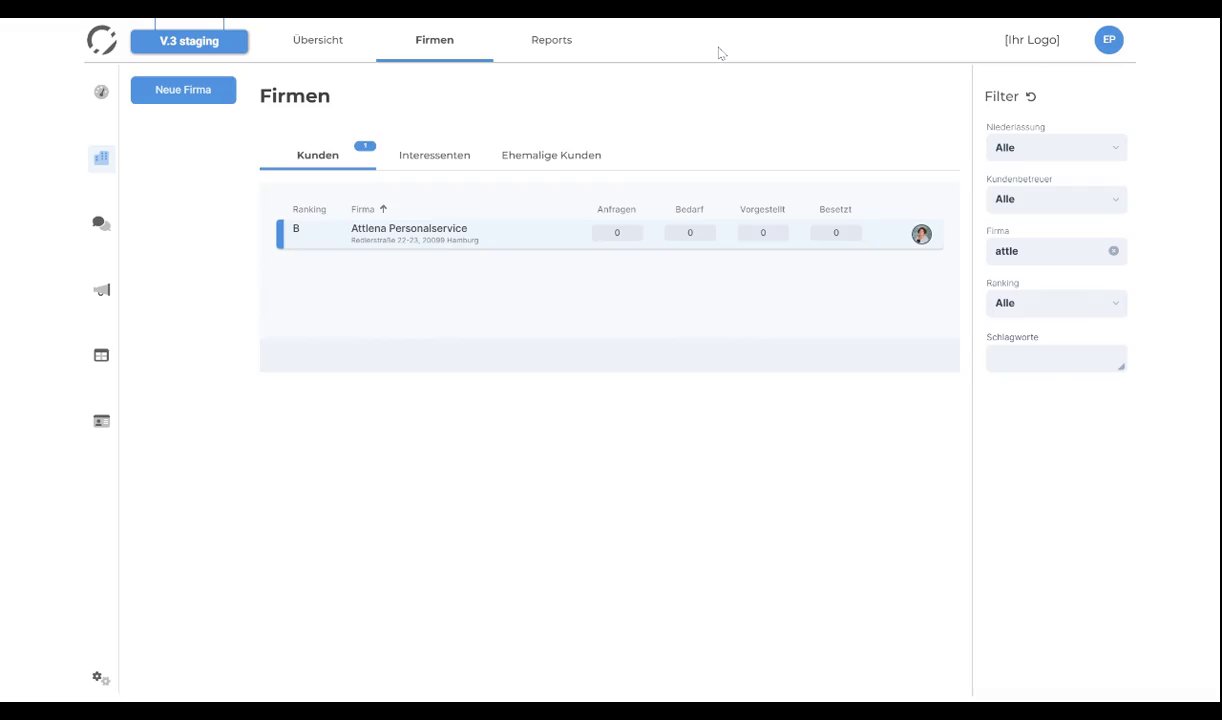1222x720 pixels.
Task: Click the Neue Firma button
Action: pos(183,90)
